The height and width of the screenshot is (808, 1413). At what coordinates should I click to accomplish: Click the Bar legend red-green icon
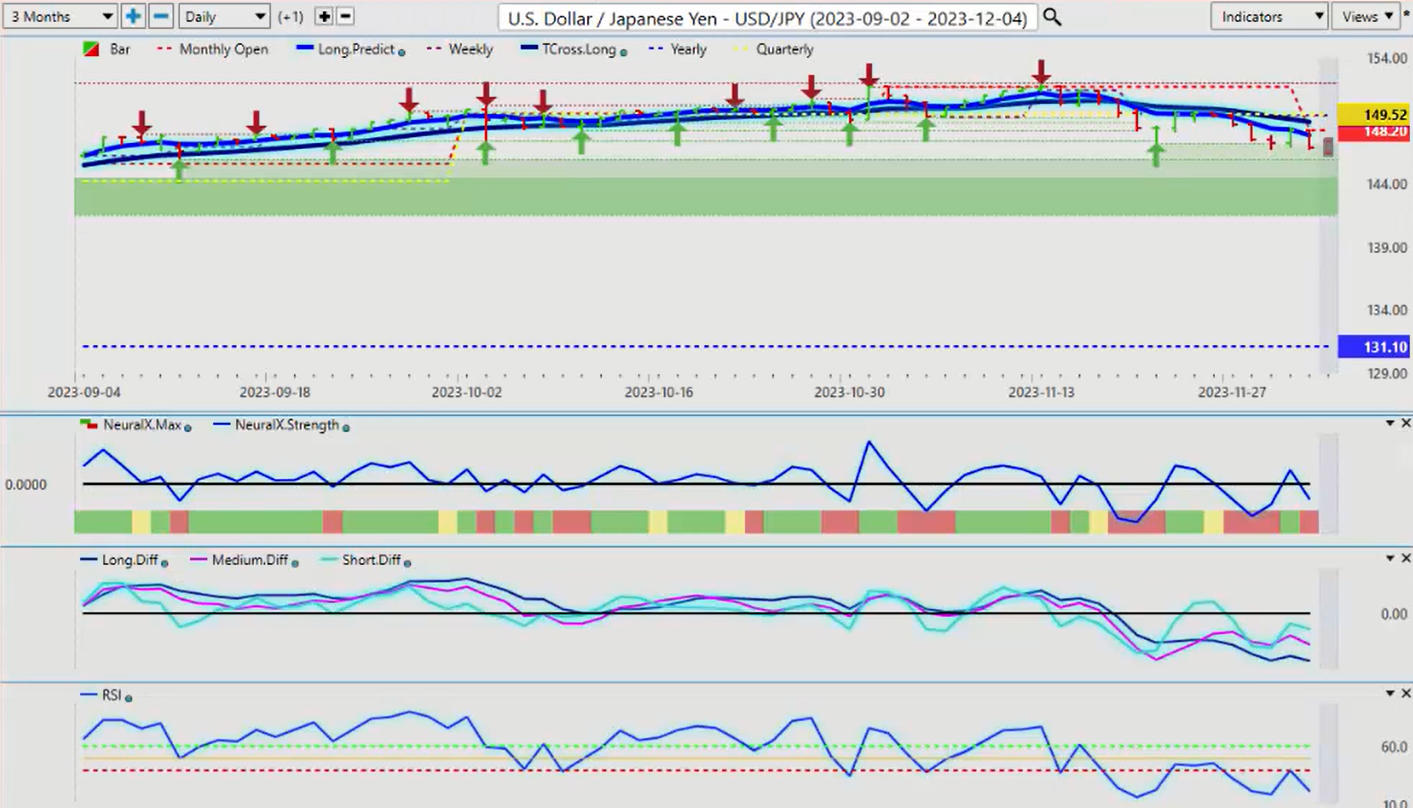coord(90,49)
